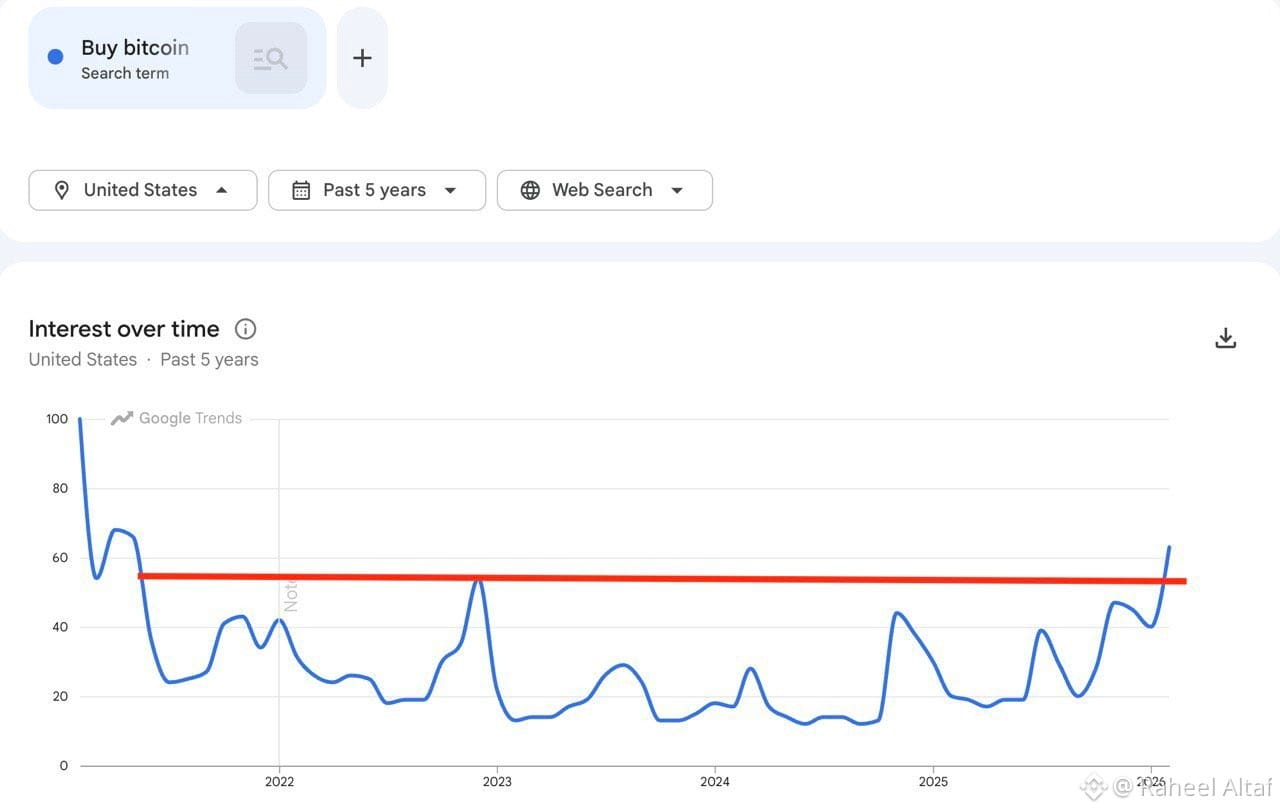The width and height of the screenshot is (1280, 812).
Task: Expand the Past 5 years time range dropdown
Action: coord(377,190)
